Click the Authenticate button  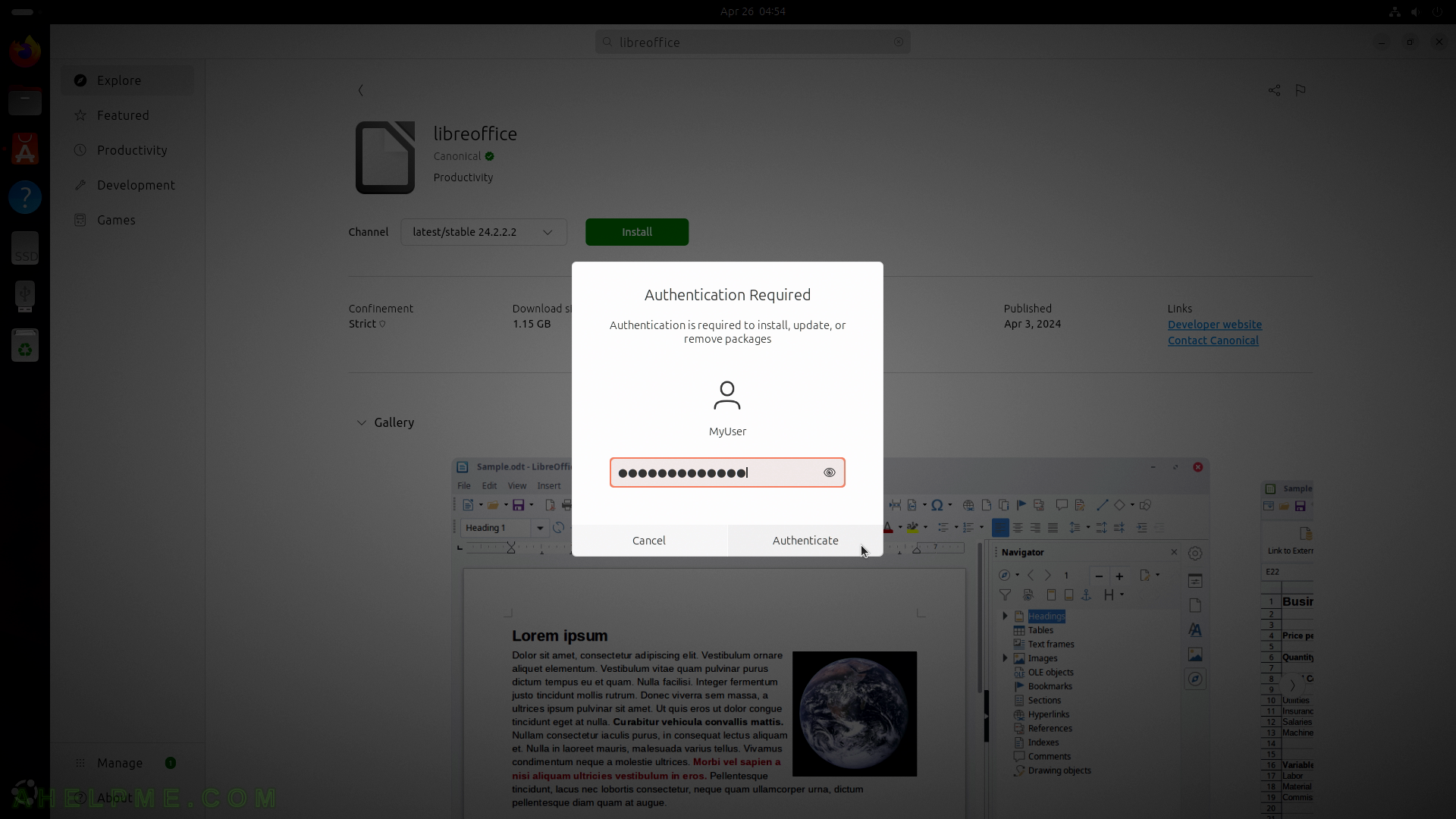805,541
